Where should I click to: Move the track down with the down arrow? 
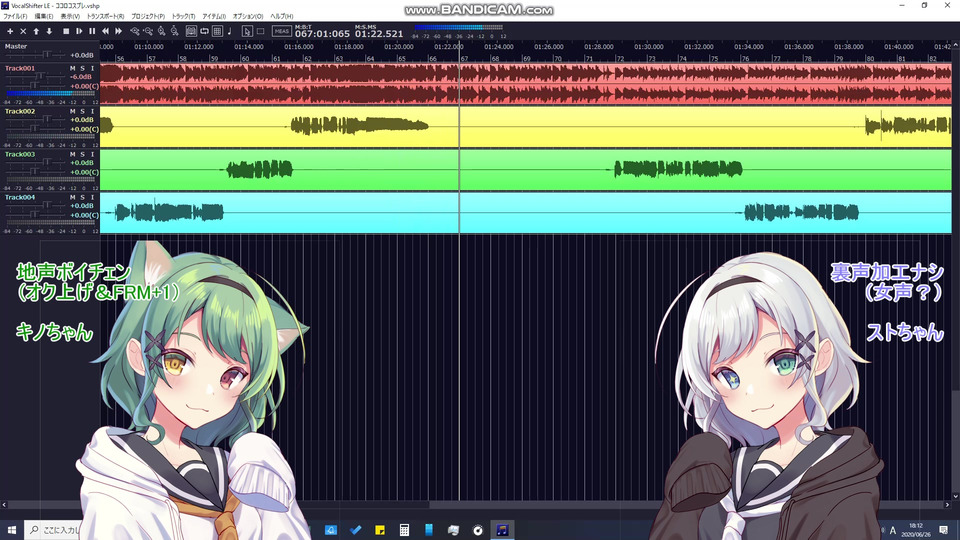point(49,31)
